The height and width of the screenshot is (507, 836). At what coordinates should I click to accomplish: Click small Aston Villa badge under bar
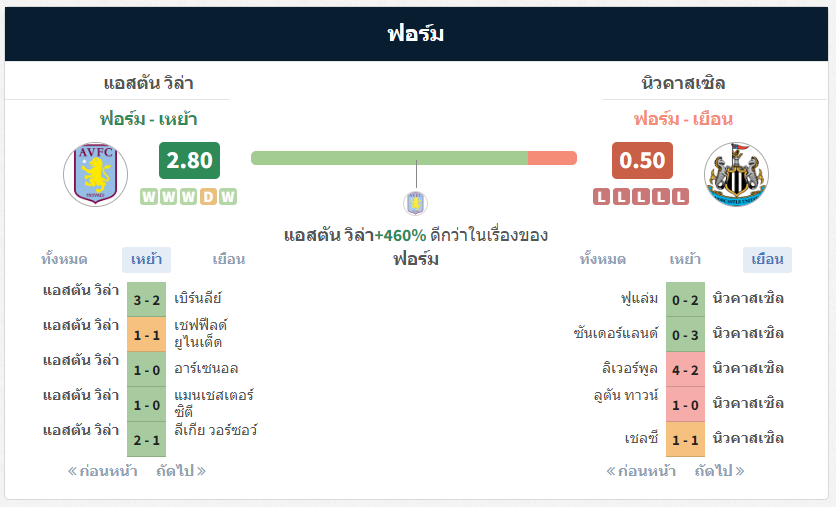click(x=415, y=203)
